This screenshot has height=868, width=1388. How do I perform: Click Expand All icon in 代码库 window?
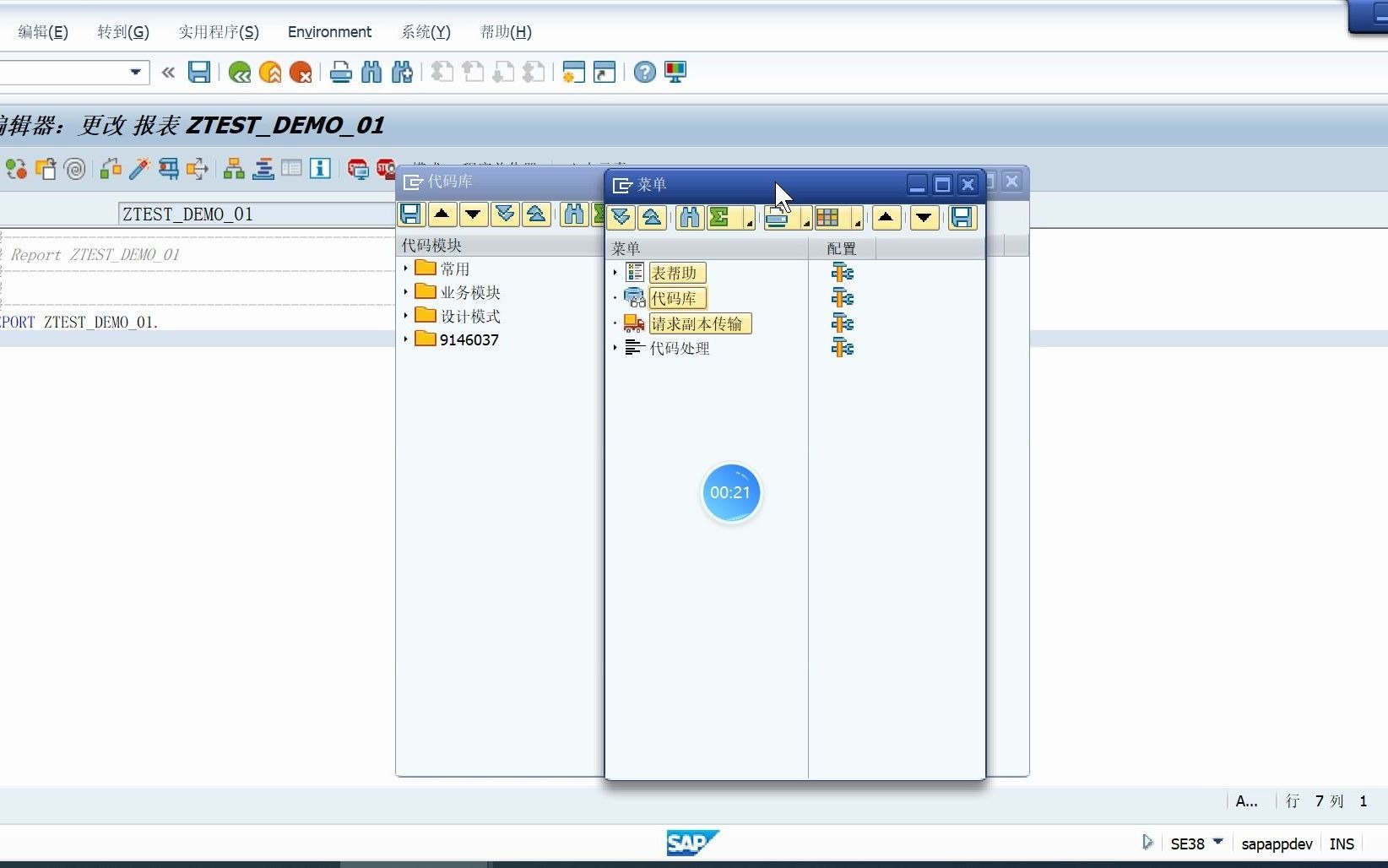[x=506, y=214]
